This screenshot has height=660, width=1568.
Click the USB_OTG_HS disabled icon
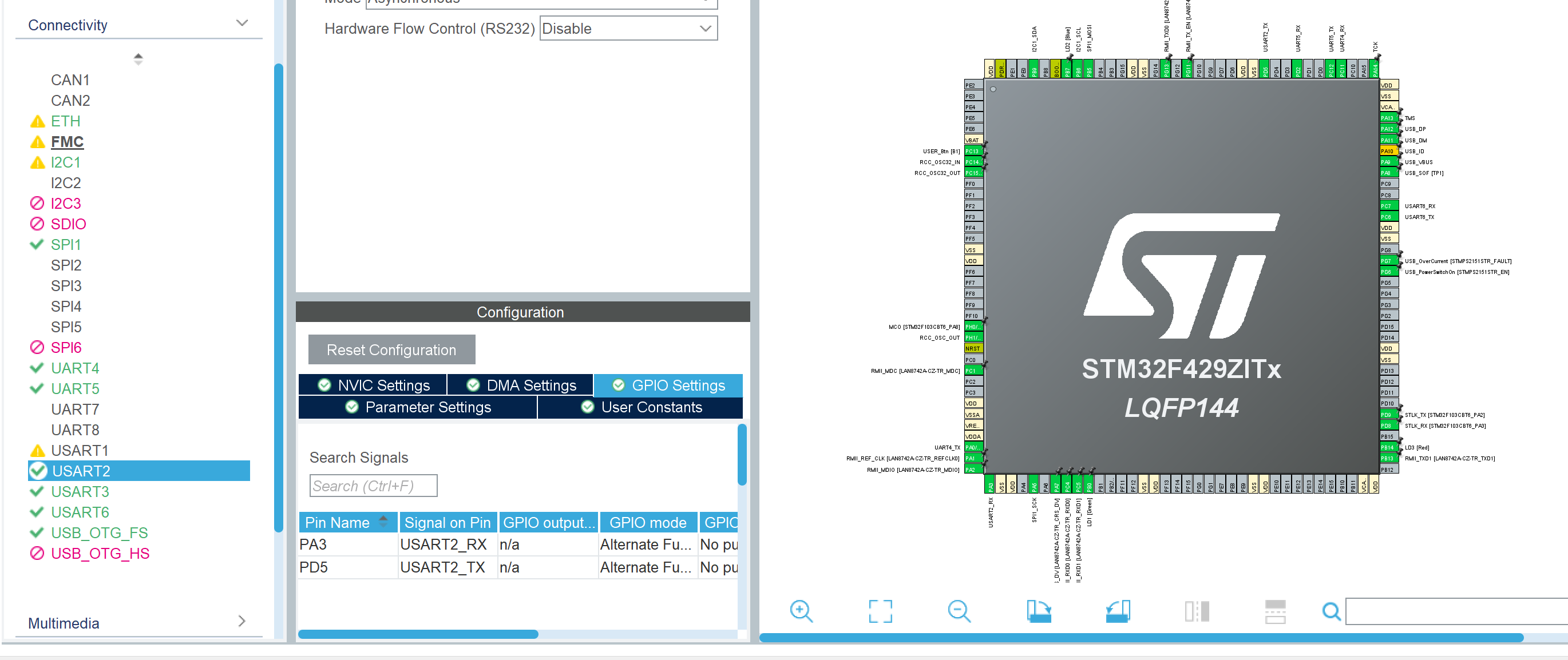click(x=37, y=554)
